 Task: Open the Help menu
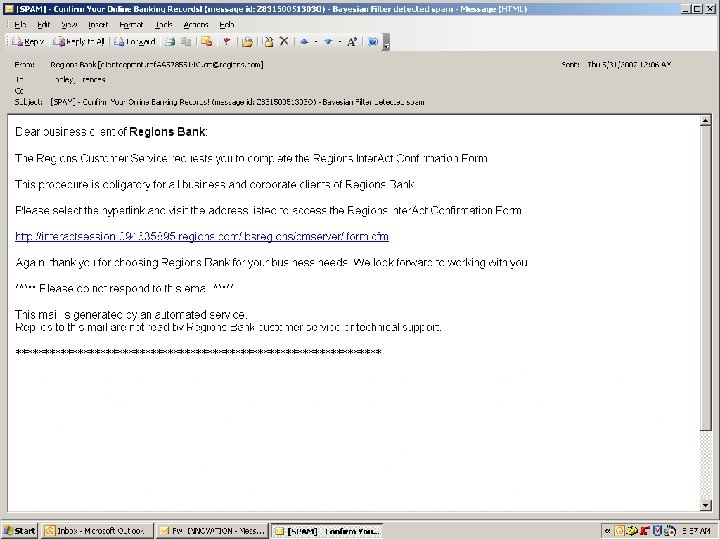(226, 25)
